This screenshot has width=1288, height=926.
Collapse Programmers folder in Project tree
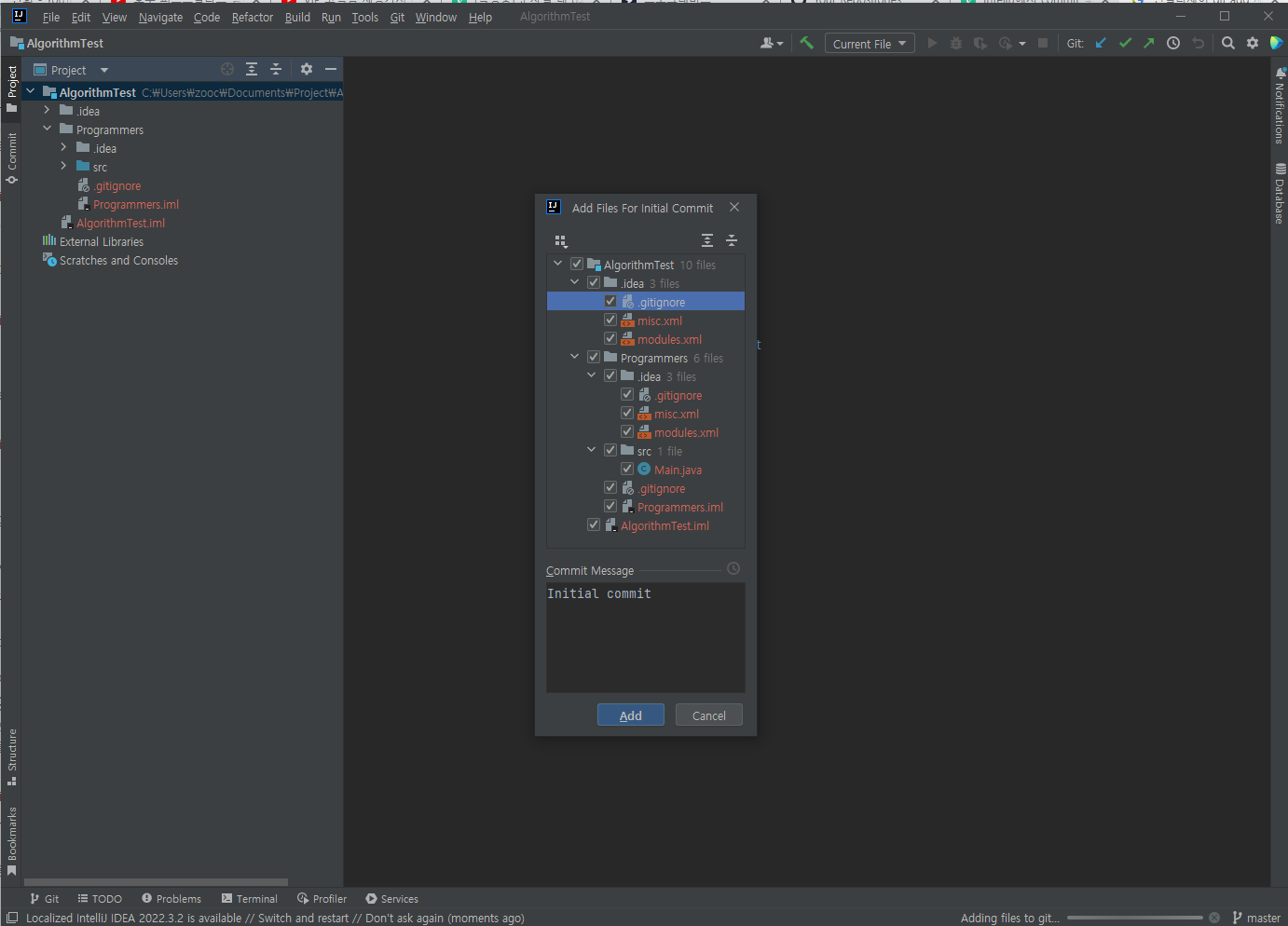pos(47,129)
